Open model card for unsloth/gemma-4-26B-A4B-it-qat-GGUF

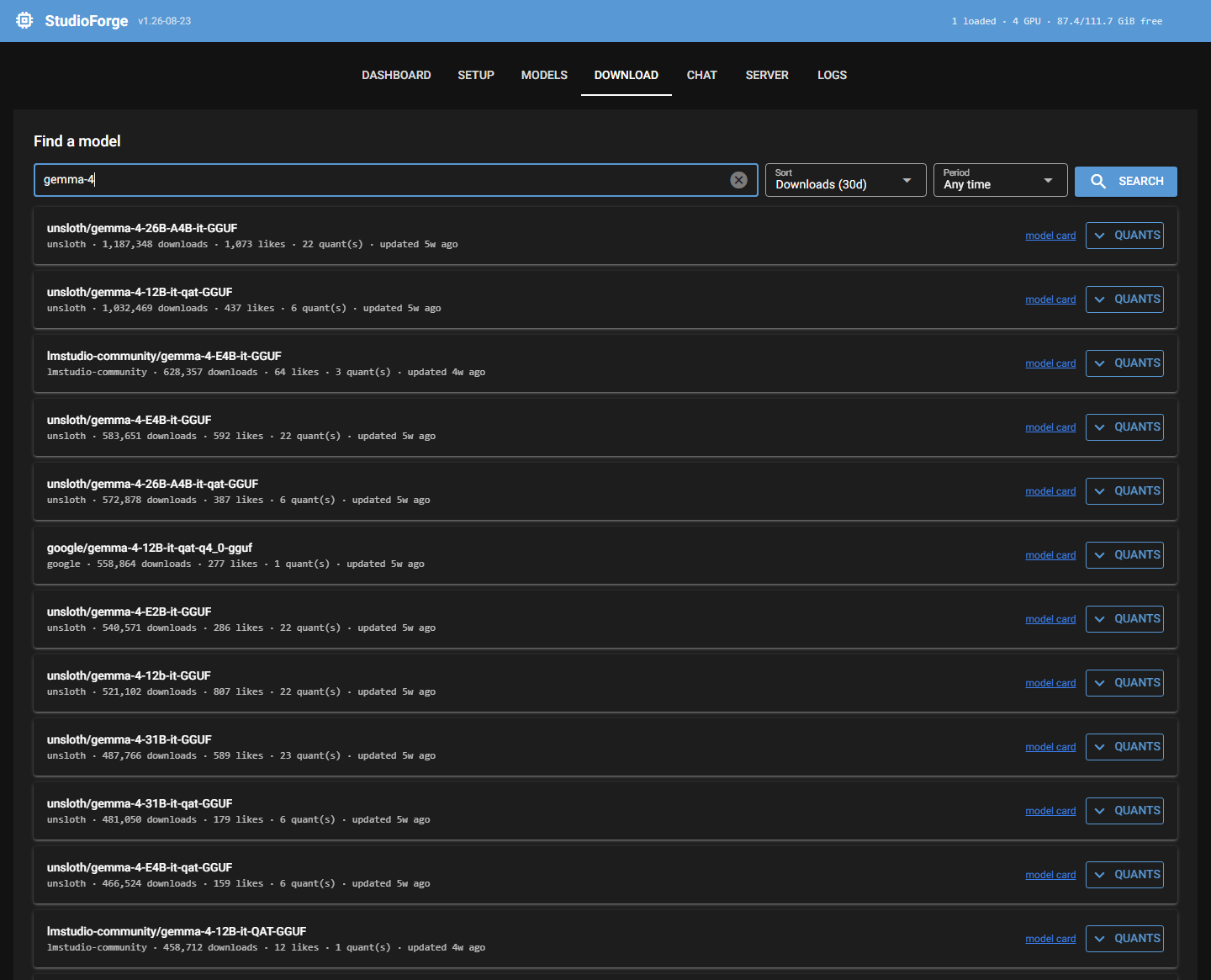pos(1050,491)
